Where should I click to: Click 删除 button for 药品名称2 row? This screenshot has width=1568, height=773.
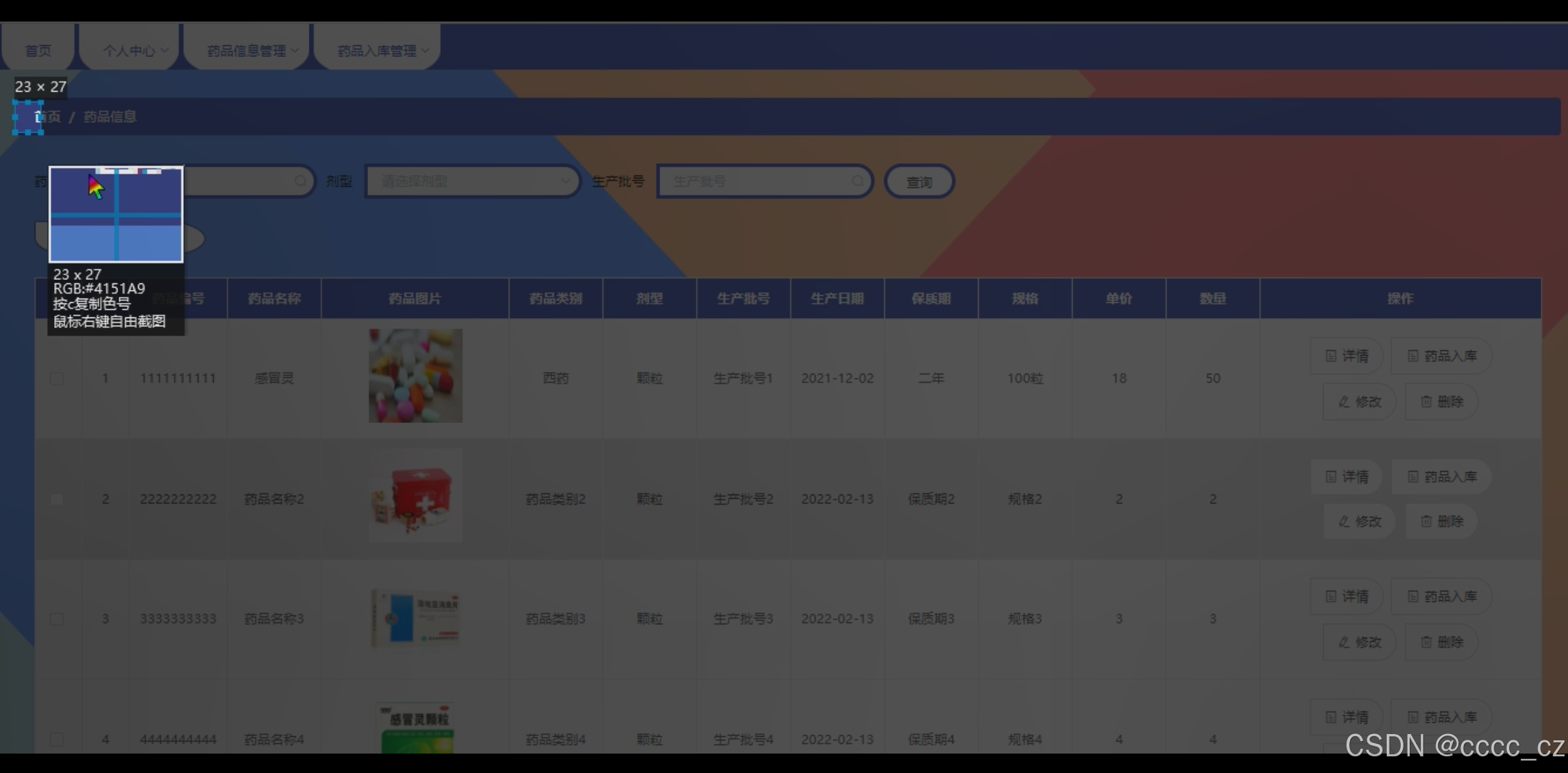[x=1441, y=521]
